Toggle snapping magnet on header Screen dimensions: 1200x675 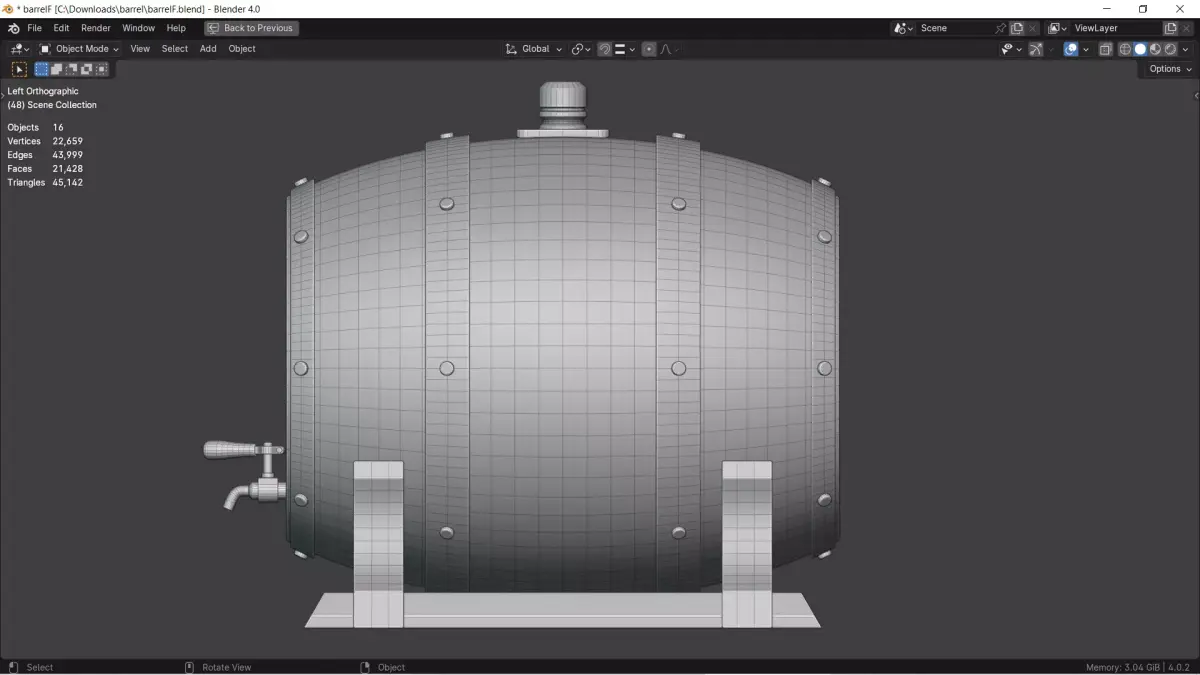[605, 49]
